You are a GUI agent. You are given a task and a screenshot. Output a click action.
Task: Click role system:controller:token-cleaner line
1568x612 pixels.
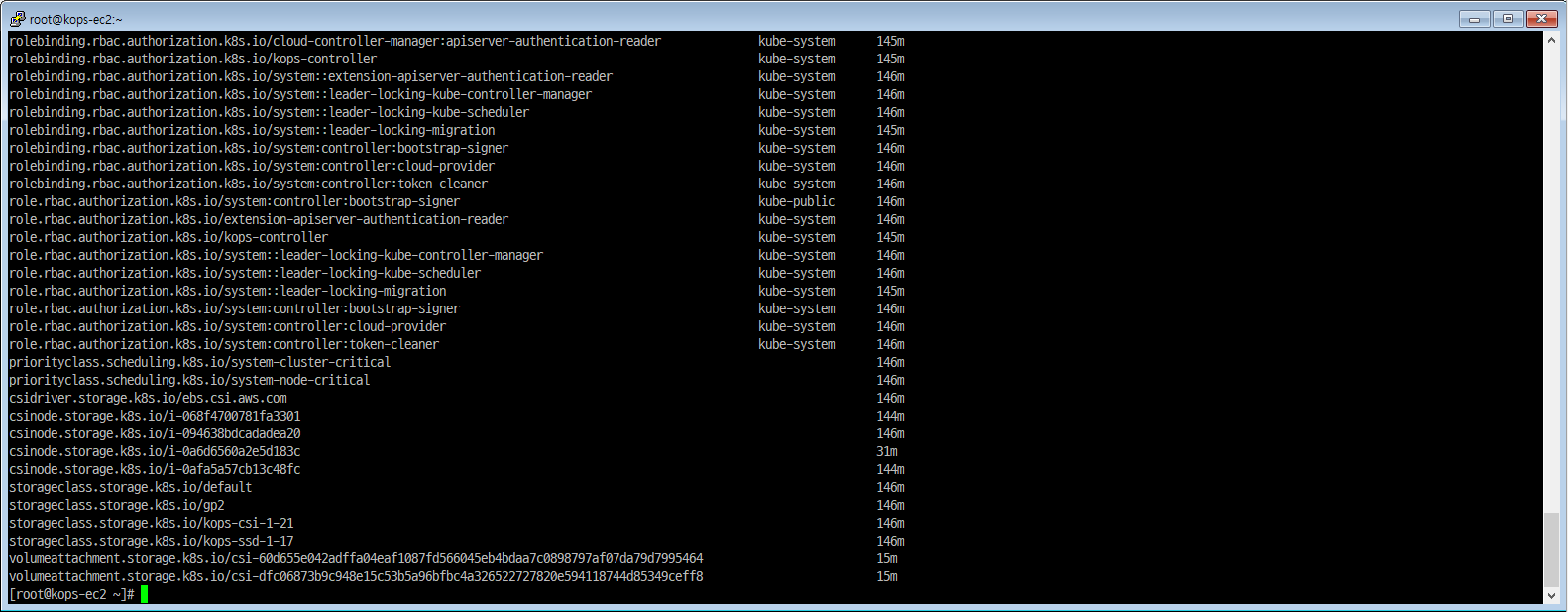(x=457, y=344)
